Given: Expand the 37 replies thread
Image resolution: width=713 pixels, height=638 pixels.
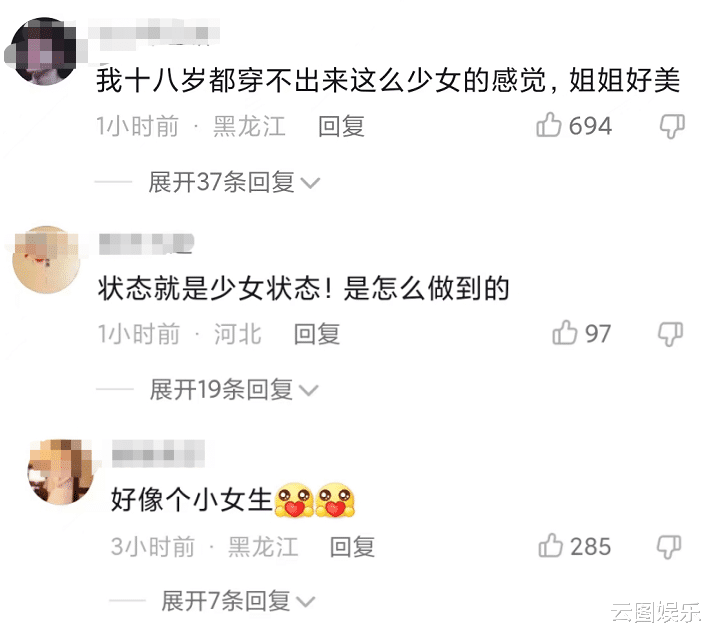Looking at the screenshot, I should [234, 182].
